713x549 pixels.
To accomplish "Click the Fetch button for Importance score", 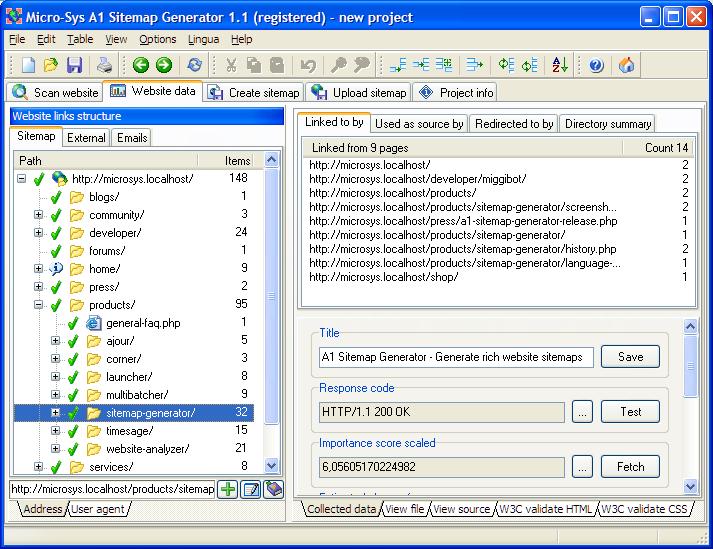I will pos(630,467).
